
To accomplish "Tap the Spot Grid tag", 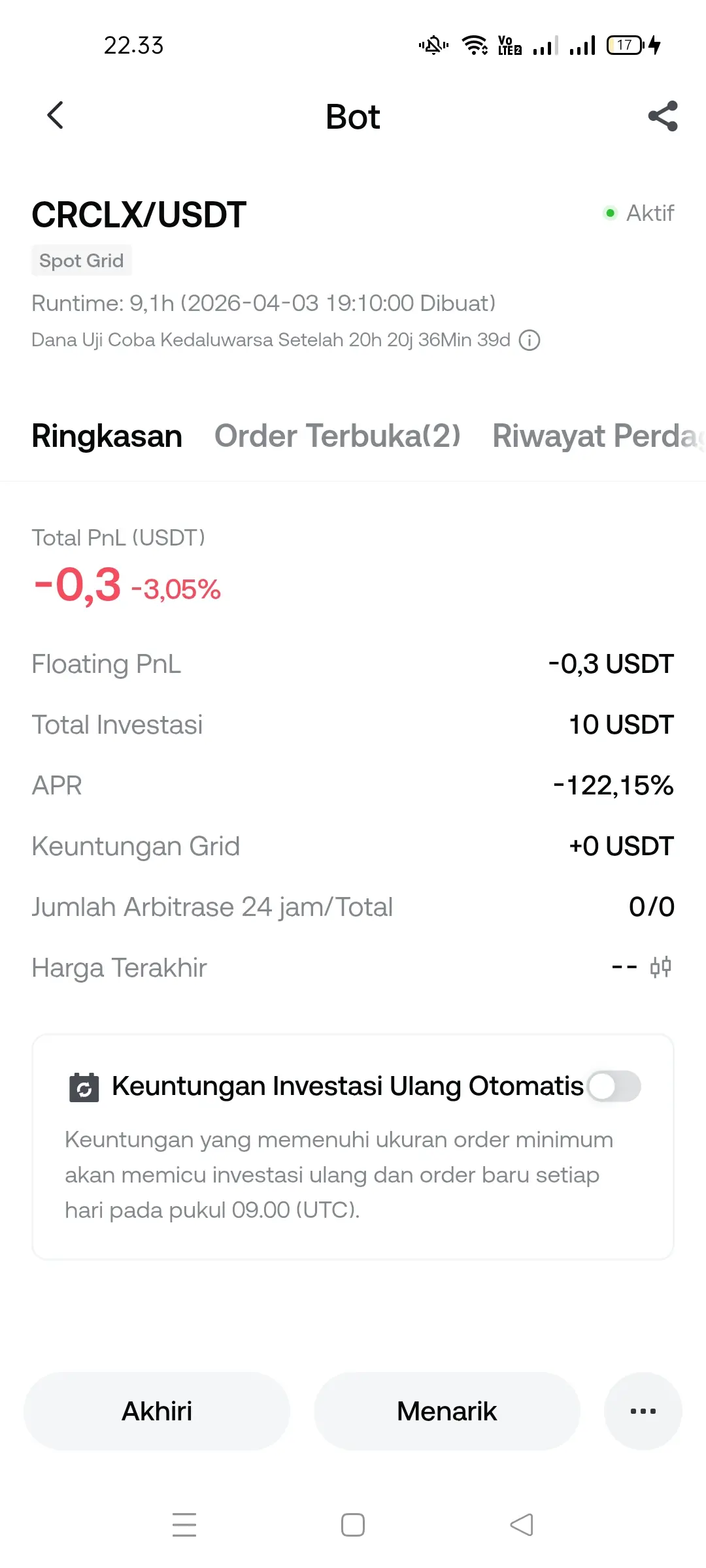I will pyautogui.click(x=82, y=261).
